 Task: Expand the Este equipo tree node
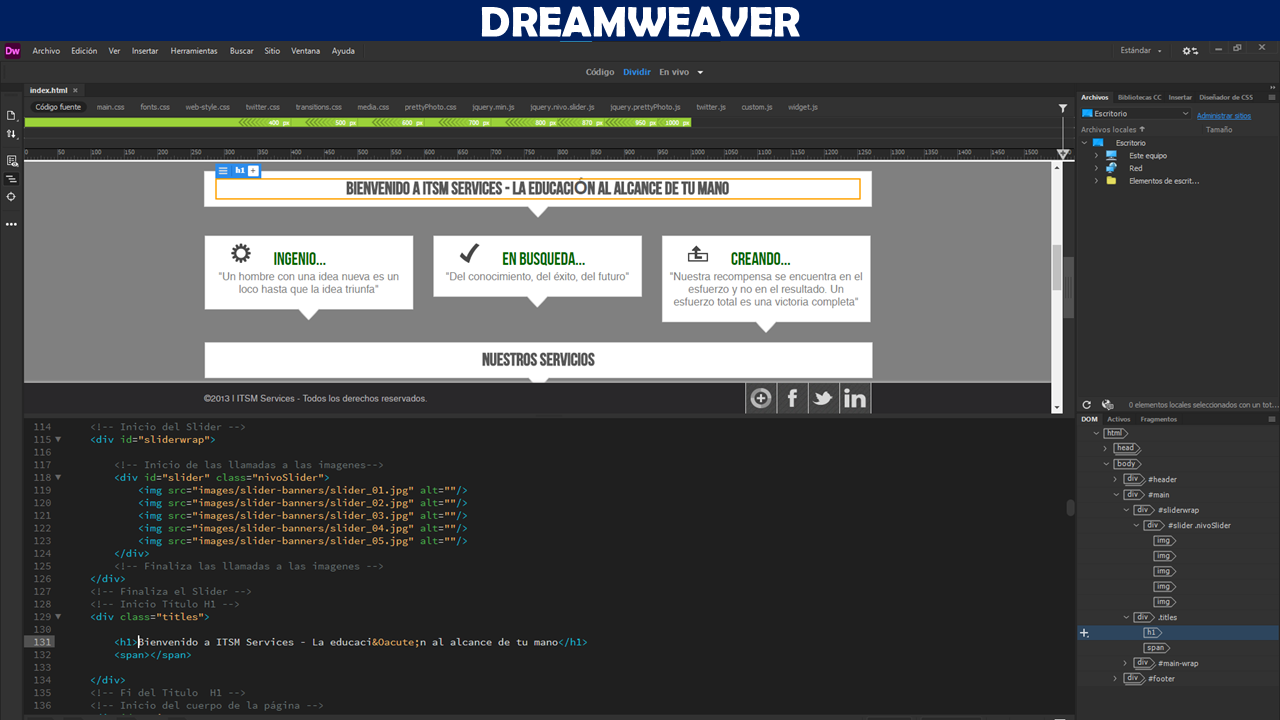coord(1097,156)
